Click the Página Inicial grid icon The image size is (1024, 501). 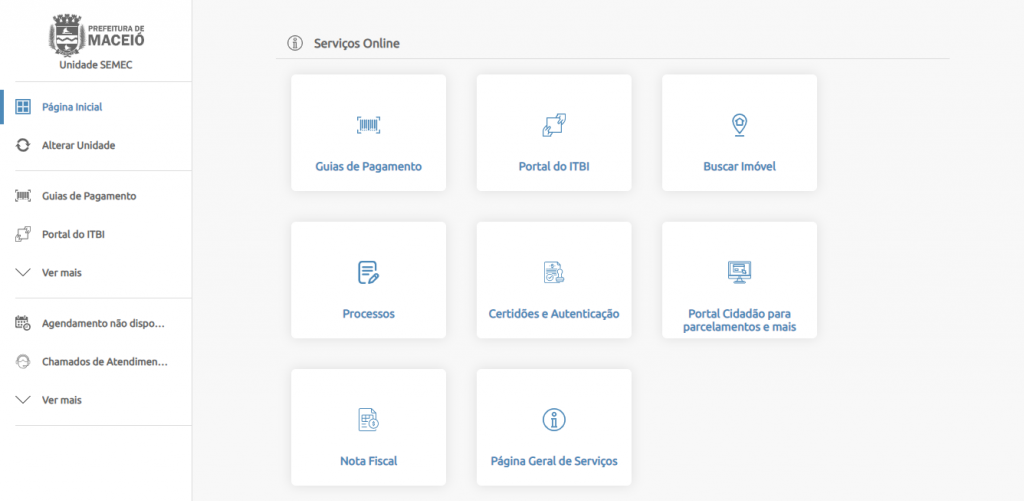point(23,107)
